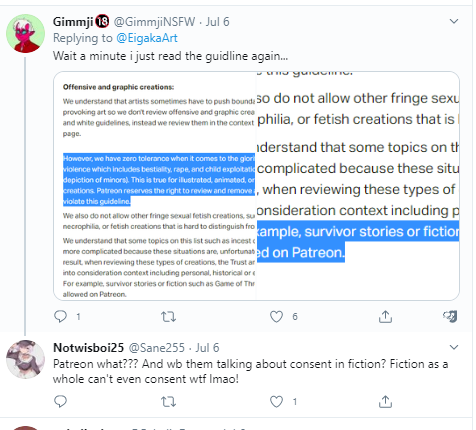476x430 pixels.
Task: Open Notwisboi25's display name profile
Action: click(88, 348)
